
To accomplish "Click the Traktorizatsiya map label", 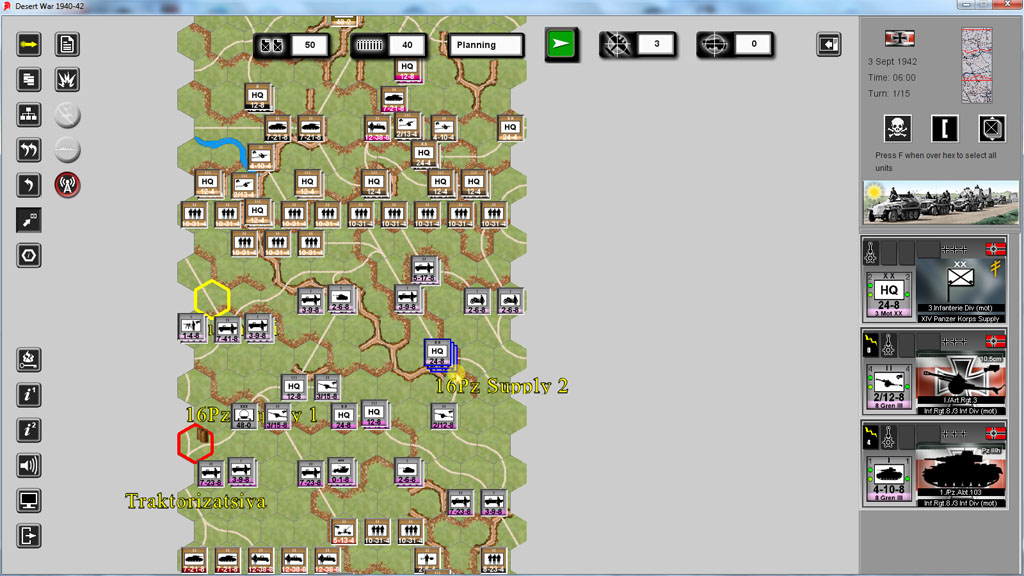I will 195,502.
